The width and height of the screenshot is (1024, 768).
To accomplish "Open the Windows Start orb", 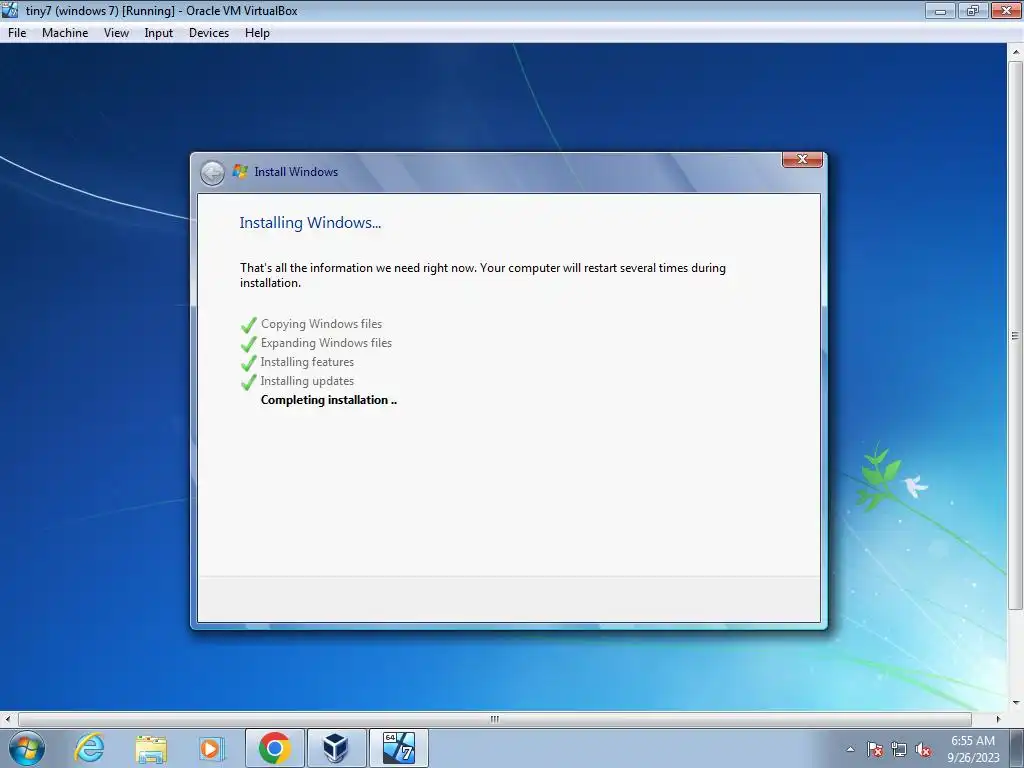I will click(27, 748).
